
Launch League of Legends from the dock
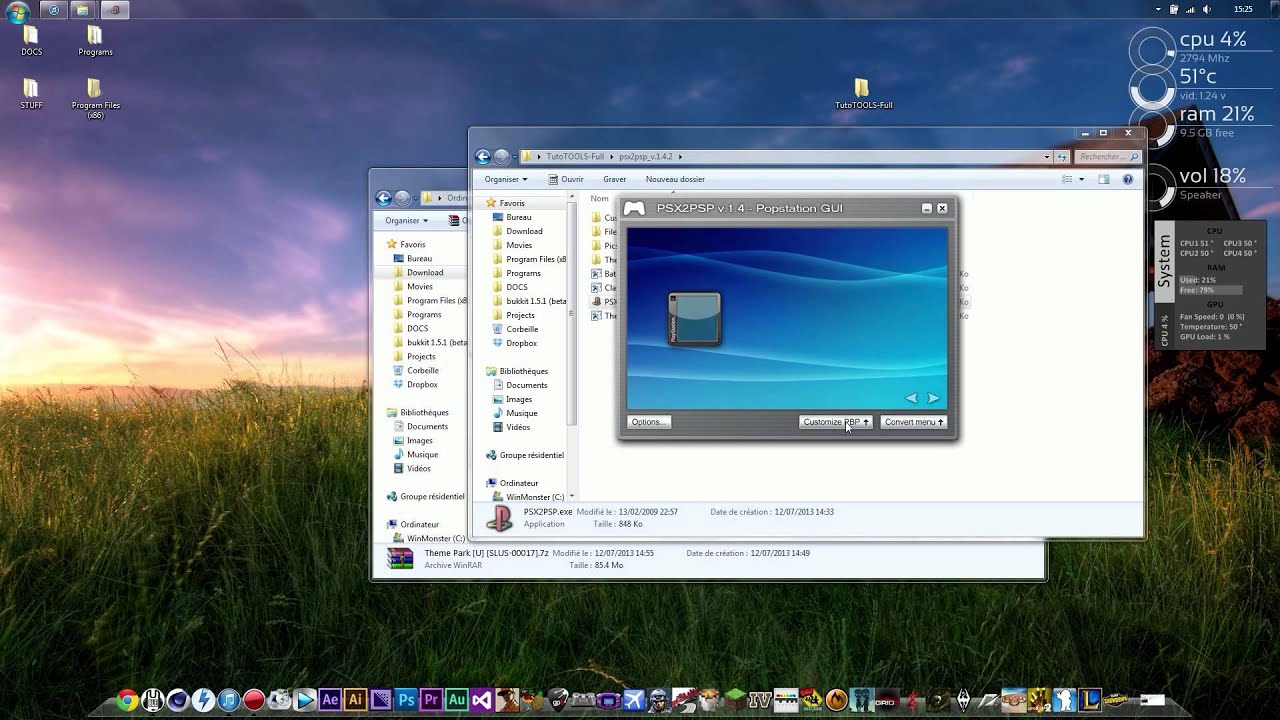1090,700
